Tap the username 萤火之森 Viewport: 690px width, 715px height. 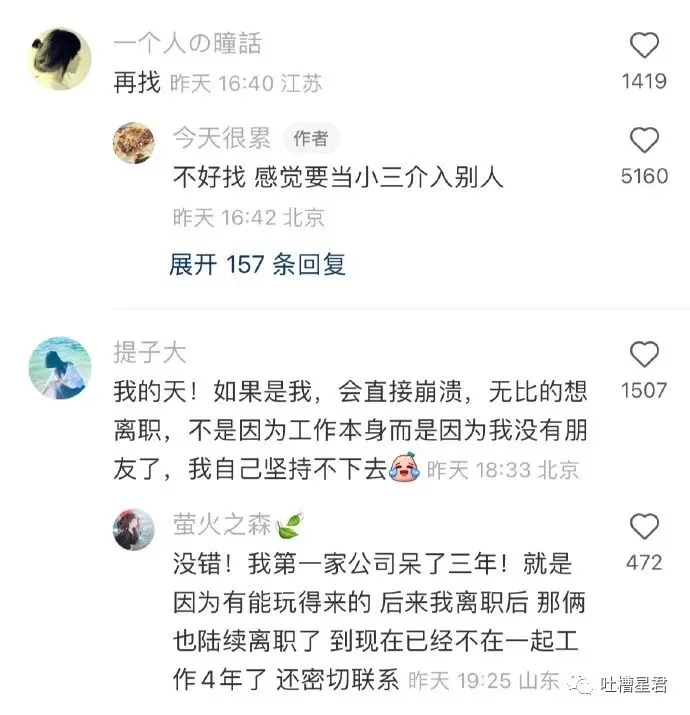pyautogui.click(x=222, y=524)
